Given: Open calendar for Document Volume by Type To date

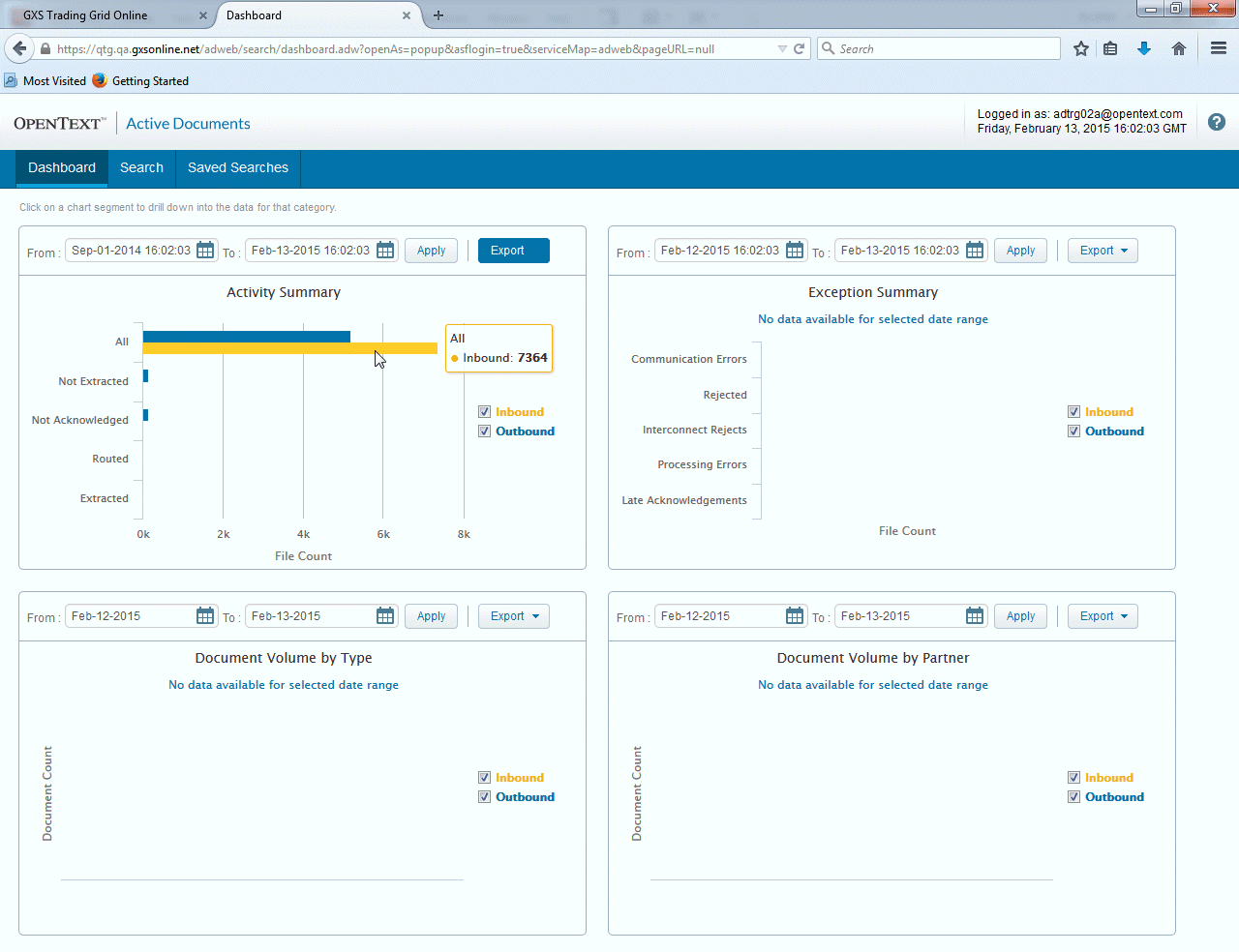Looking at the screenshot, I should tap(385, 616).
